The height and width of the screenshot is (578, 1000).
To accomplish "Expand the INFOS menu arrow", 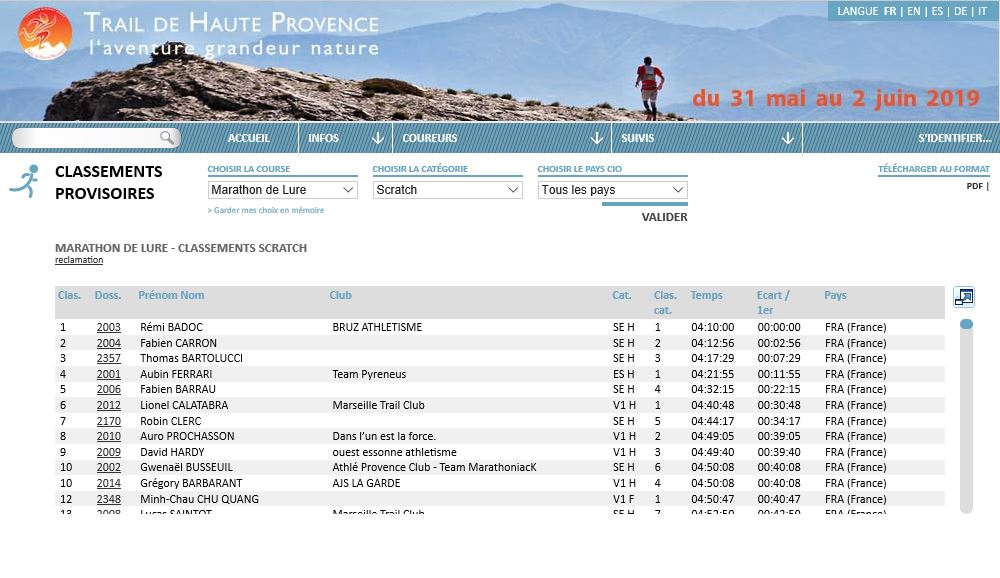I will click(x=377, y=138).
